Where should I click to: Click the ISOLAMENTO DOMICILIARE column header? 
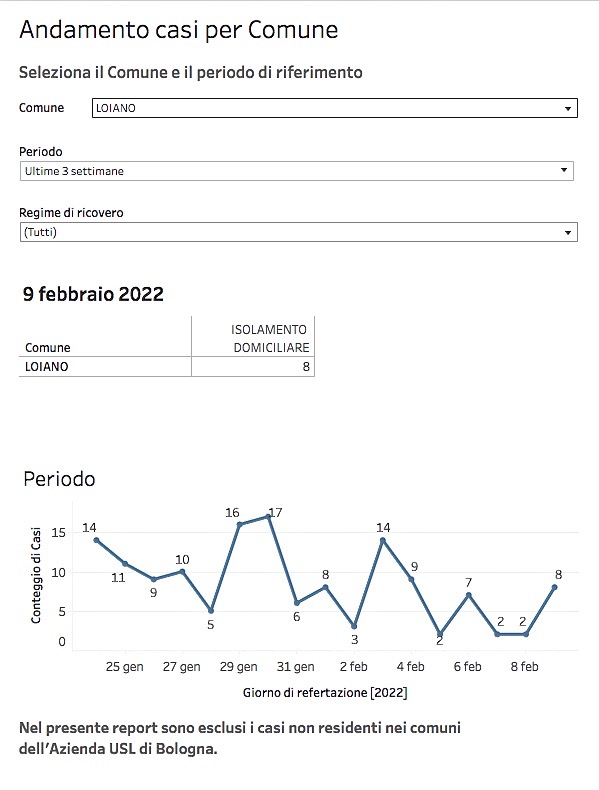(270, 339)
